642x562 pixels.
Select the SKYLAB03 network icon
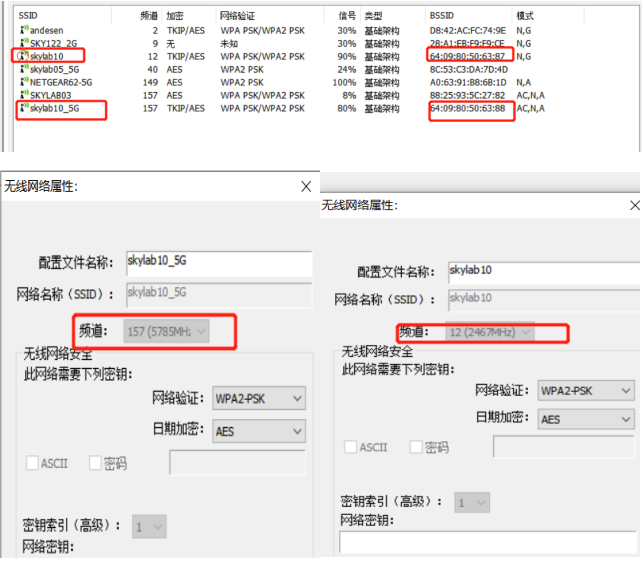click(23, 95)
